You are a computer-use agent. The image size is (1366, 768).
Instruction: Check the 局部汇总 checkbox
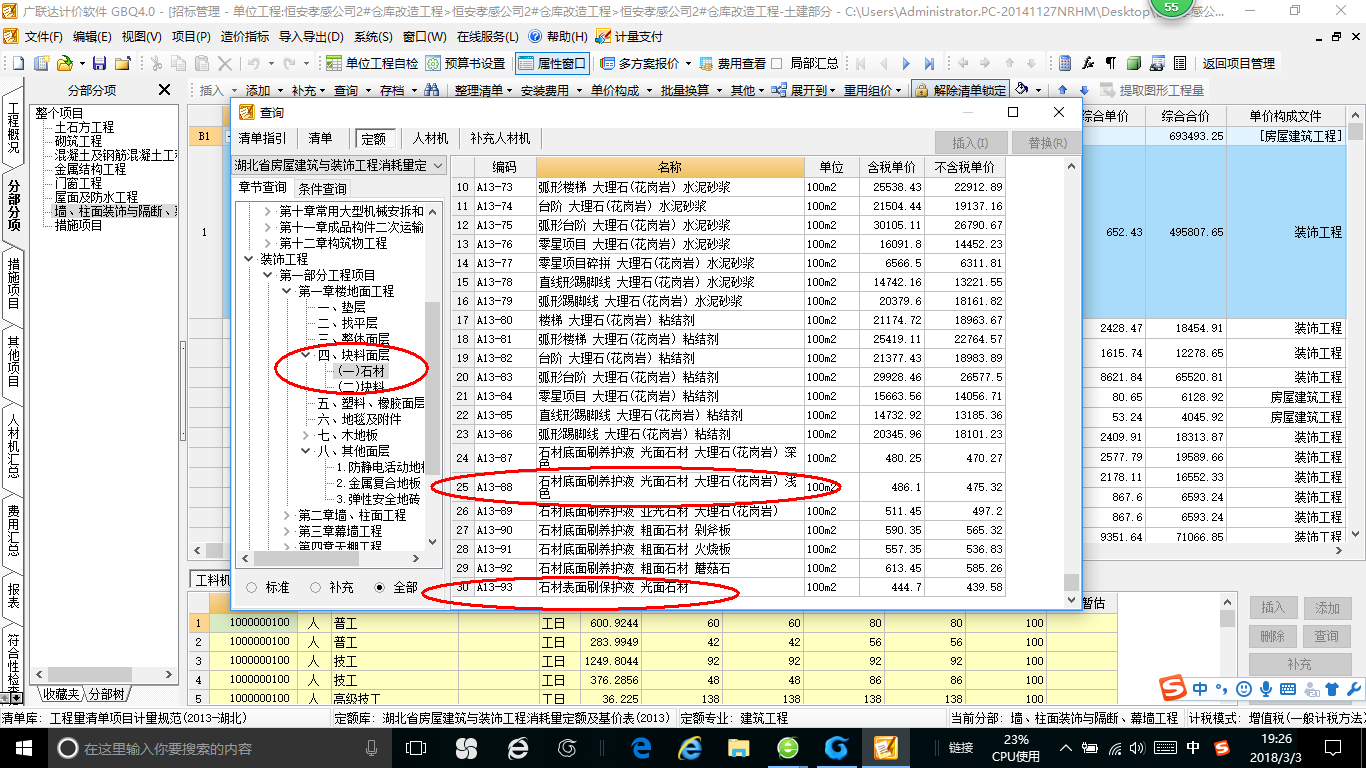[777, 63]
